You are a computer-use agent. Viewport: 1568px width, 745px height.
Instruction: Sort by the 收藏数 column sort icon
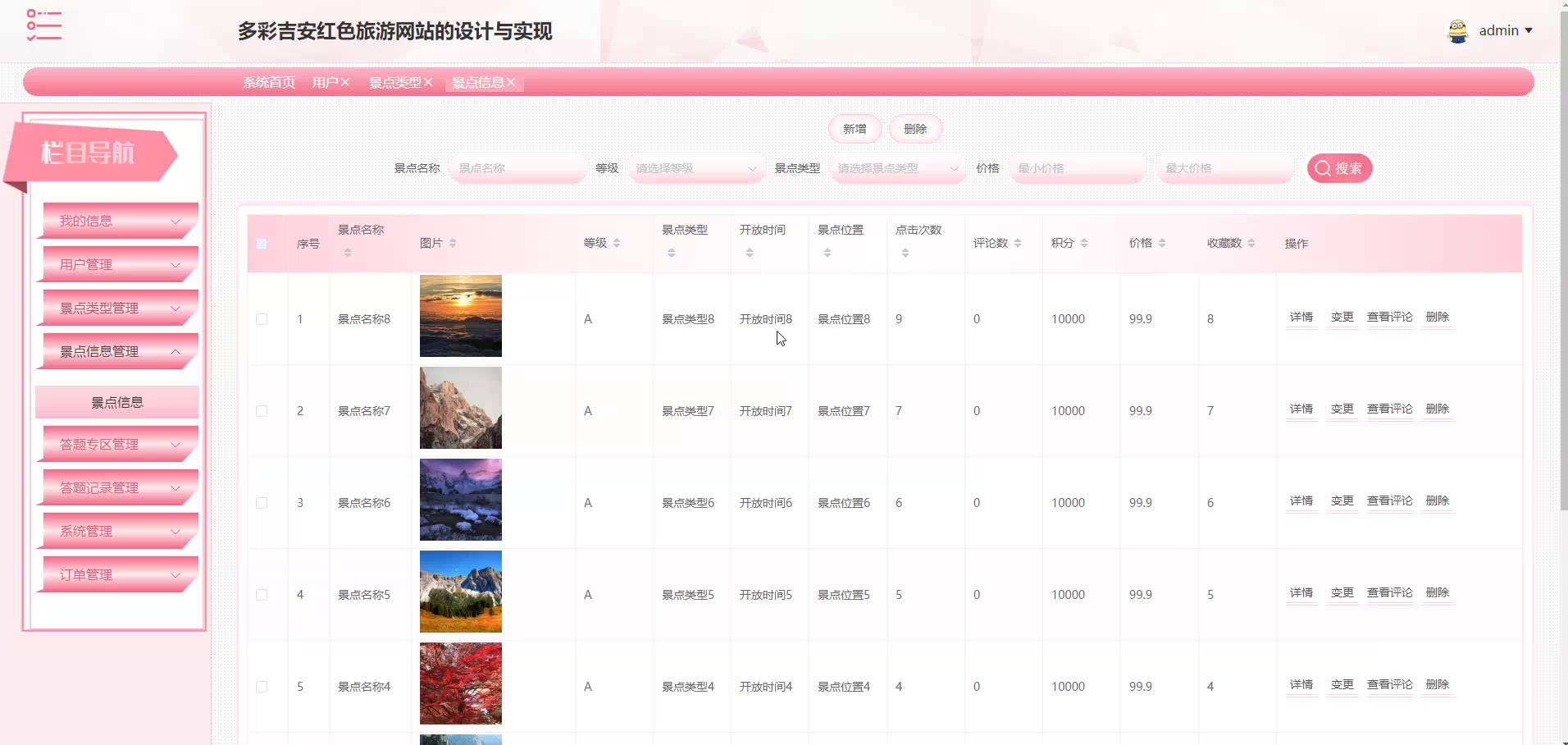1251,243
